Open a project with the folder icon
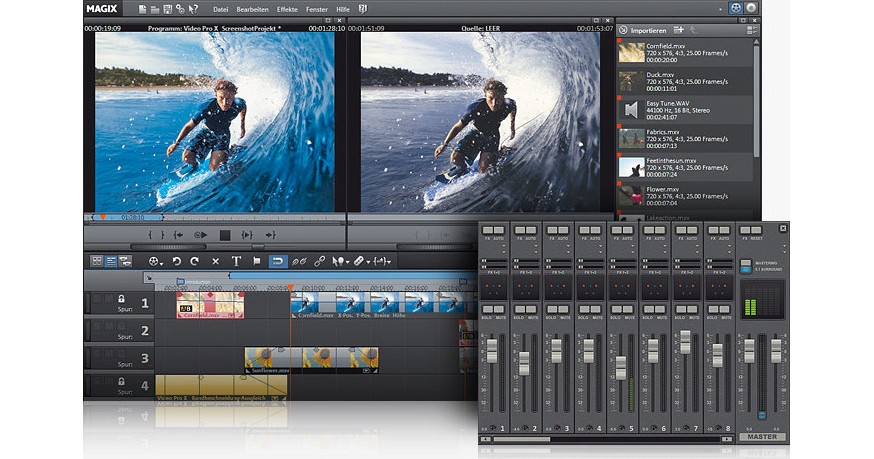The height and width of the screenshot is (459, 874). coord(155,9)
